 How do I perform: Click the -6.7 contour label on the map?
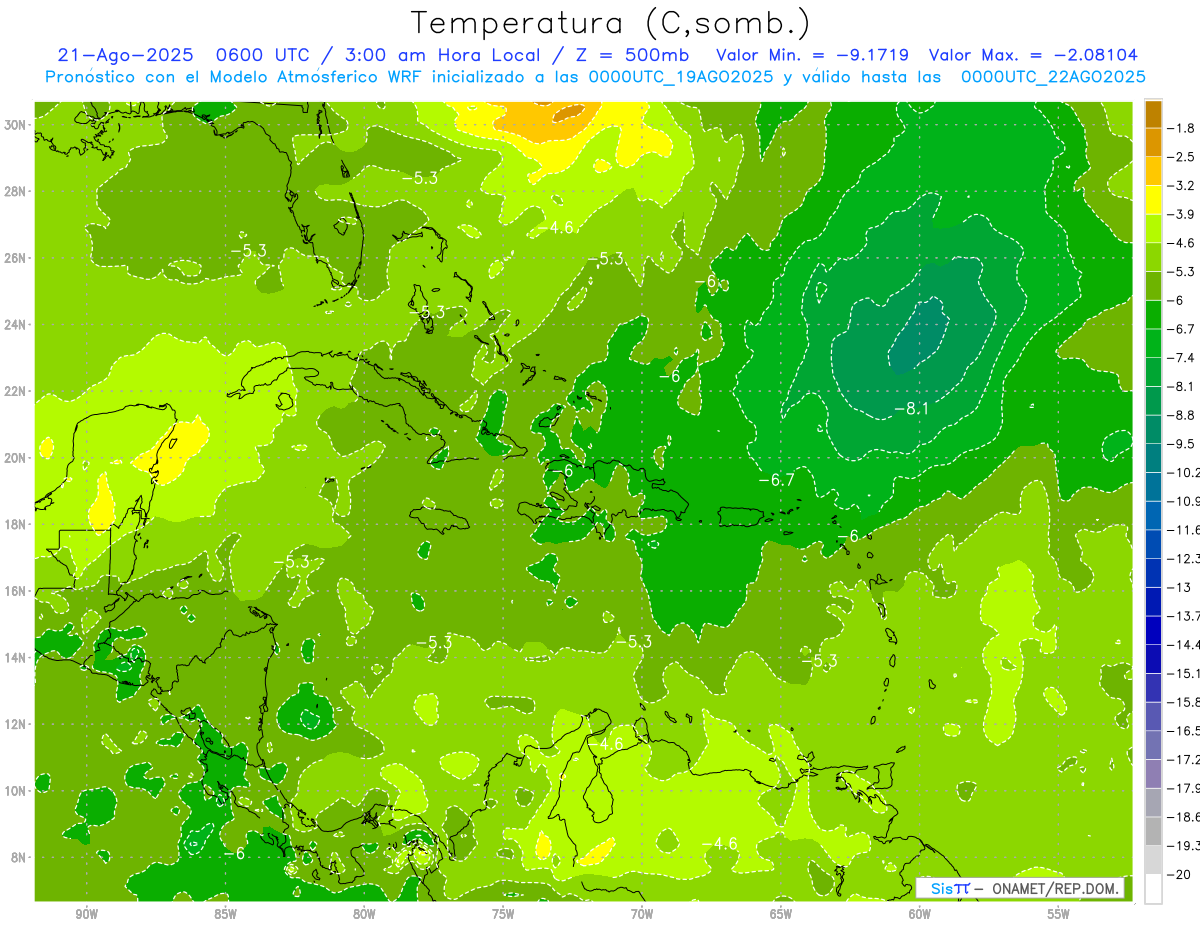click(x=776, y=480)
